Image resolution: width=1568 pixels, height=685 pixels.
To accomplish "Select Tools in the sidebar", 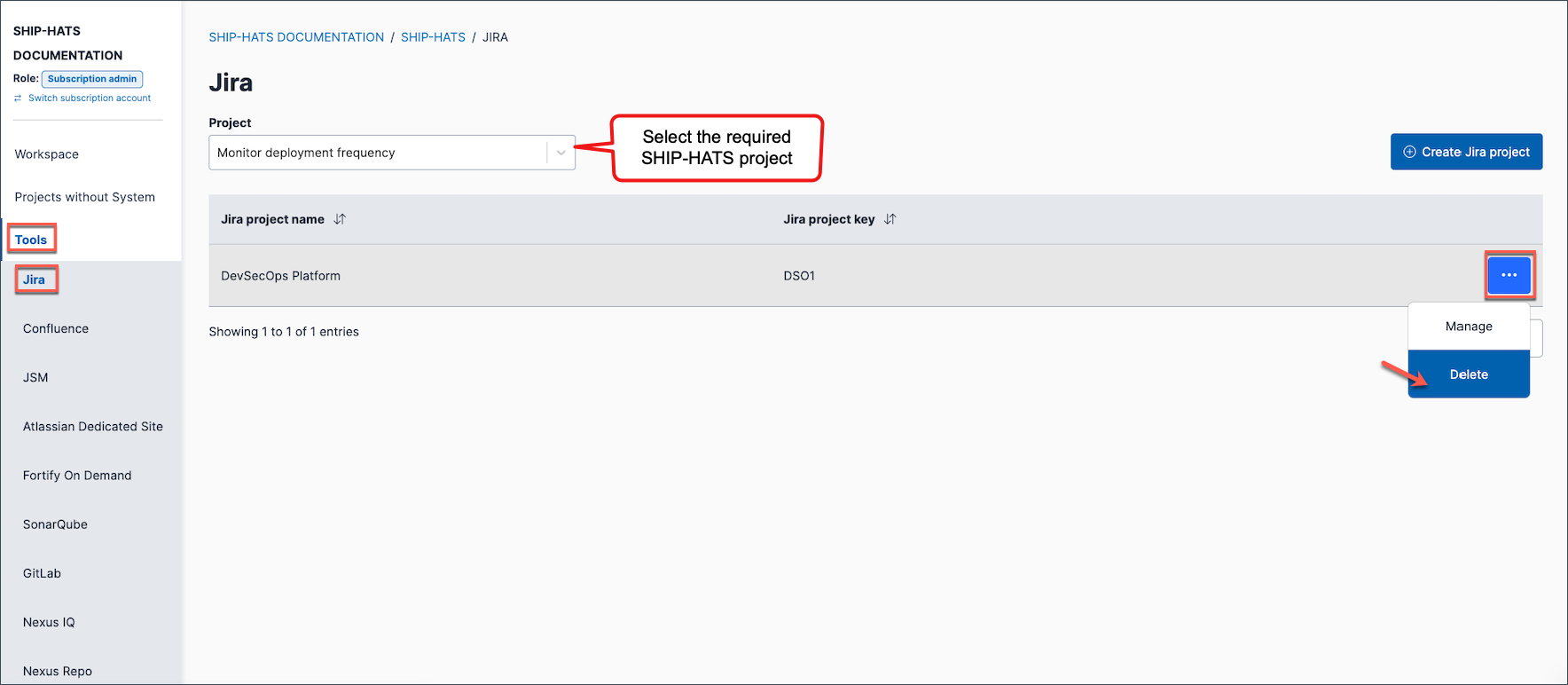I will point(31,240).
